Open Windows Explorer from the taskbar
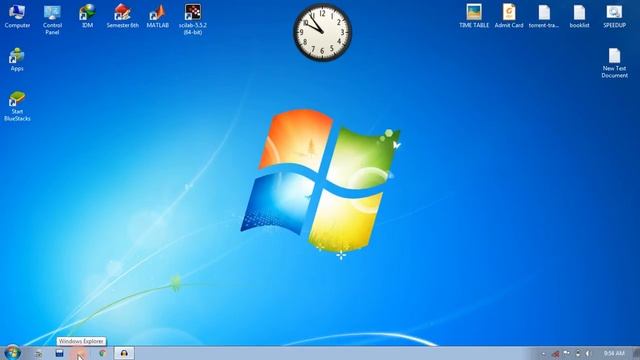Screen dimensions: 640x360 click(81, 353)
